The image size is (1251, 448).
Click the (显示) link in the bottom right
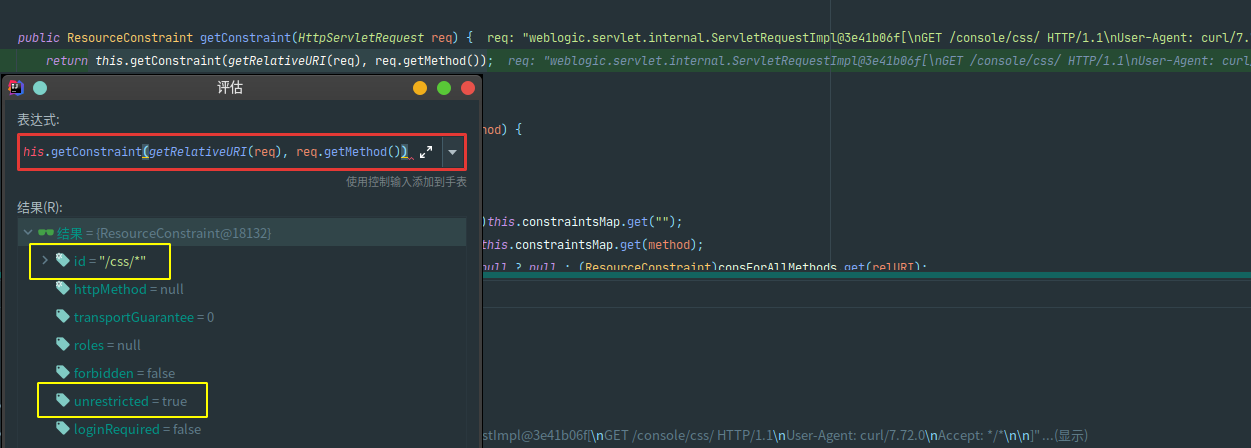(x=1072, y=436)
